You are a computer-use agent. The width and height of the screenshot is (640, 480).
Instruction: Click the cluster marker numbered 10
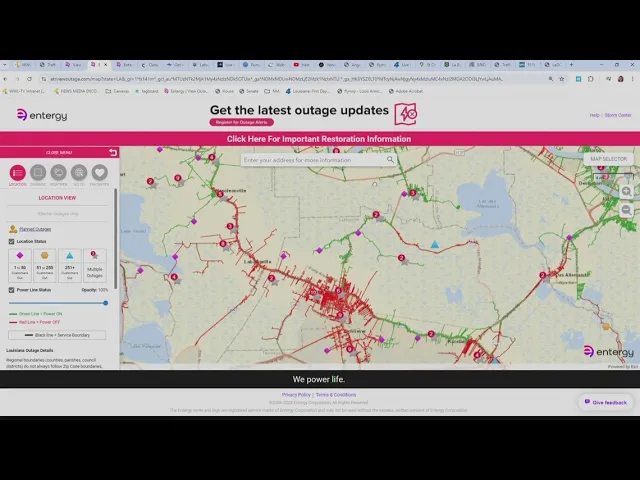[313, 293]
